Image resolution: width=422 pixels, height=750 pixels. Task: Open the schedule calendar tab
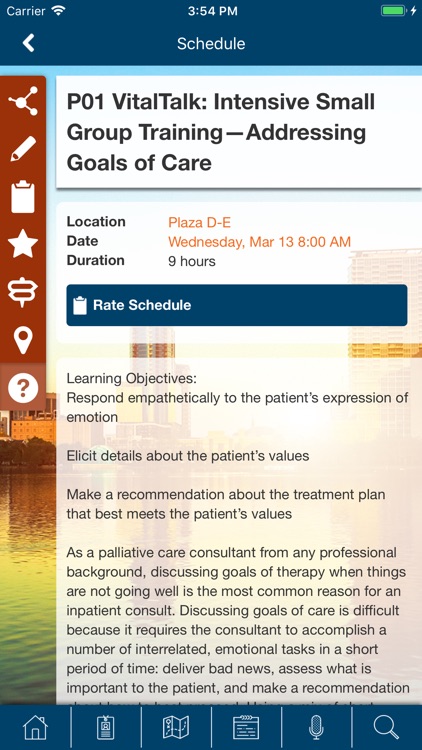pyautogui.click(x=246, y=728)
